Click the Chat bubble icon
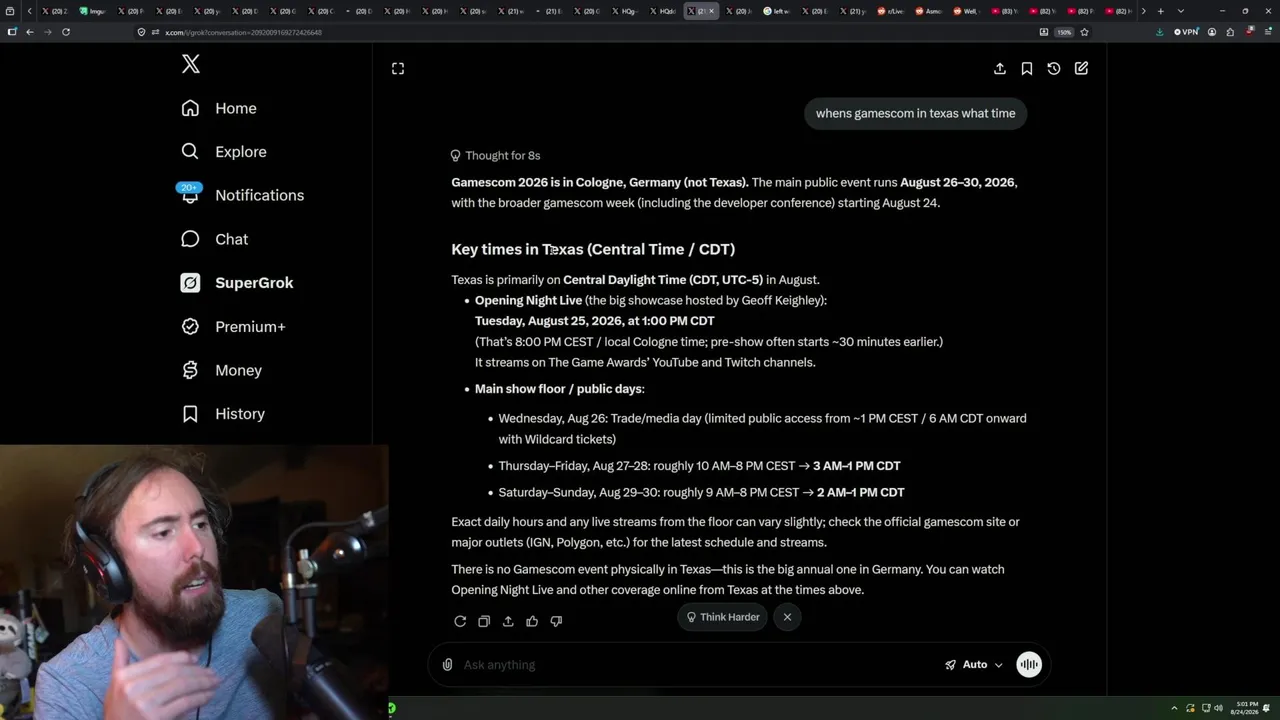Viewport: 1280px width, 720px height. tap(190, 239)
